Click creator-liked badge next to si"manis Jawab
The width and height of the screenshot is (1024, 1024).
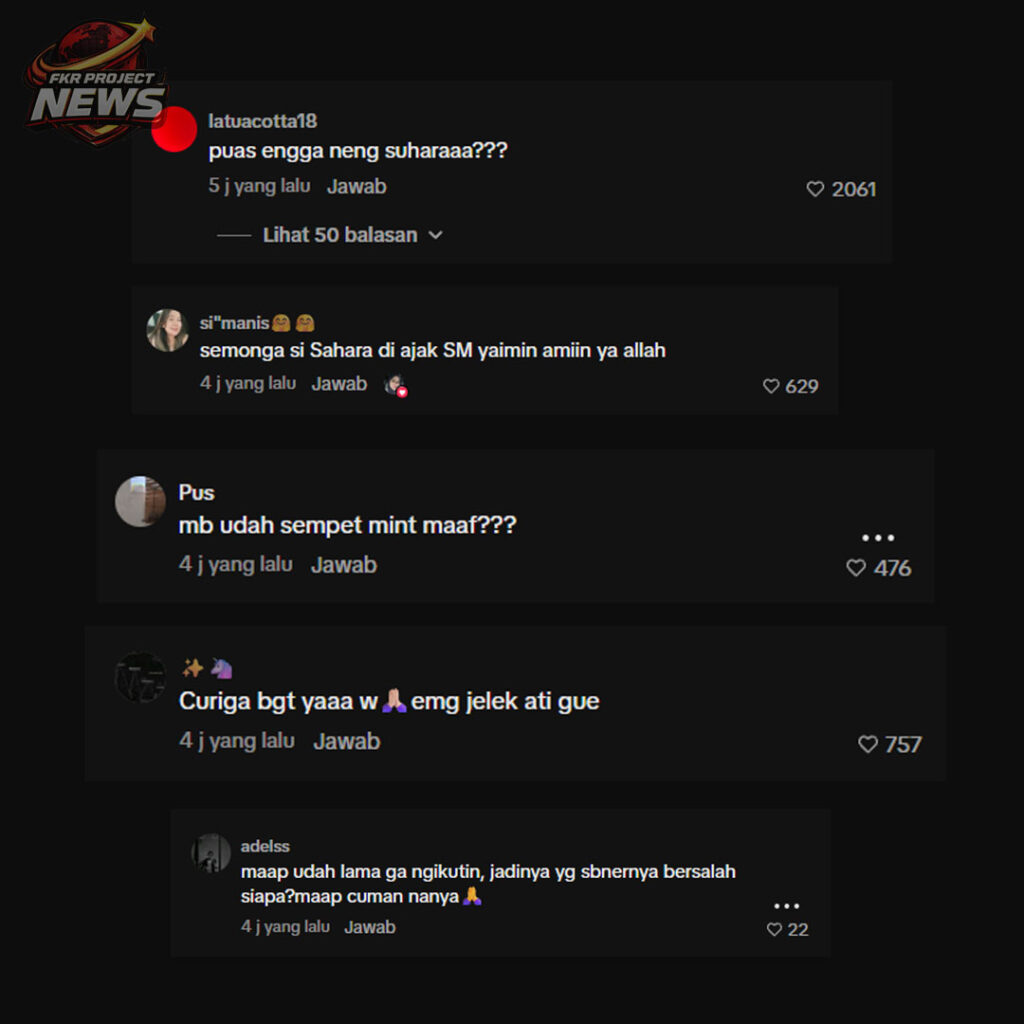(395, 385)
